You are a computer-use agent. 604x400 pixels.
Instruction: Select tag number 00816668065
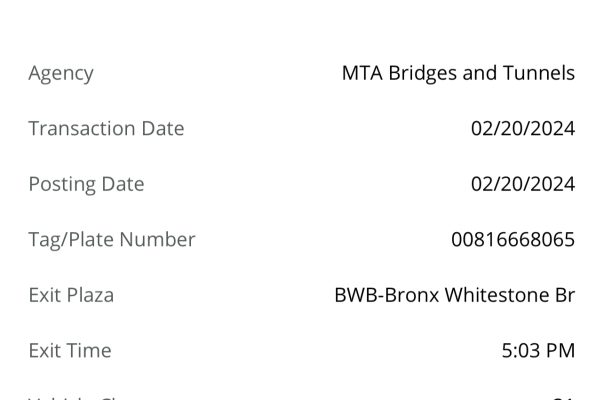point(513,239)
